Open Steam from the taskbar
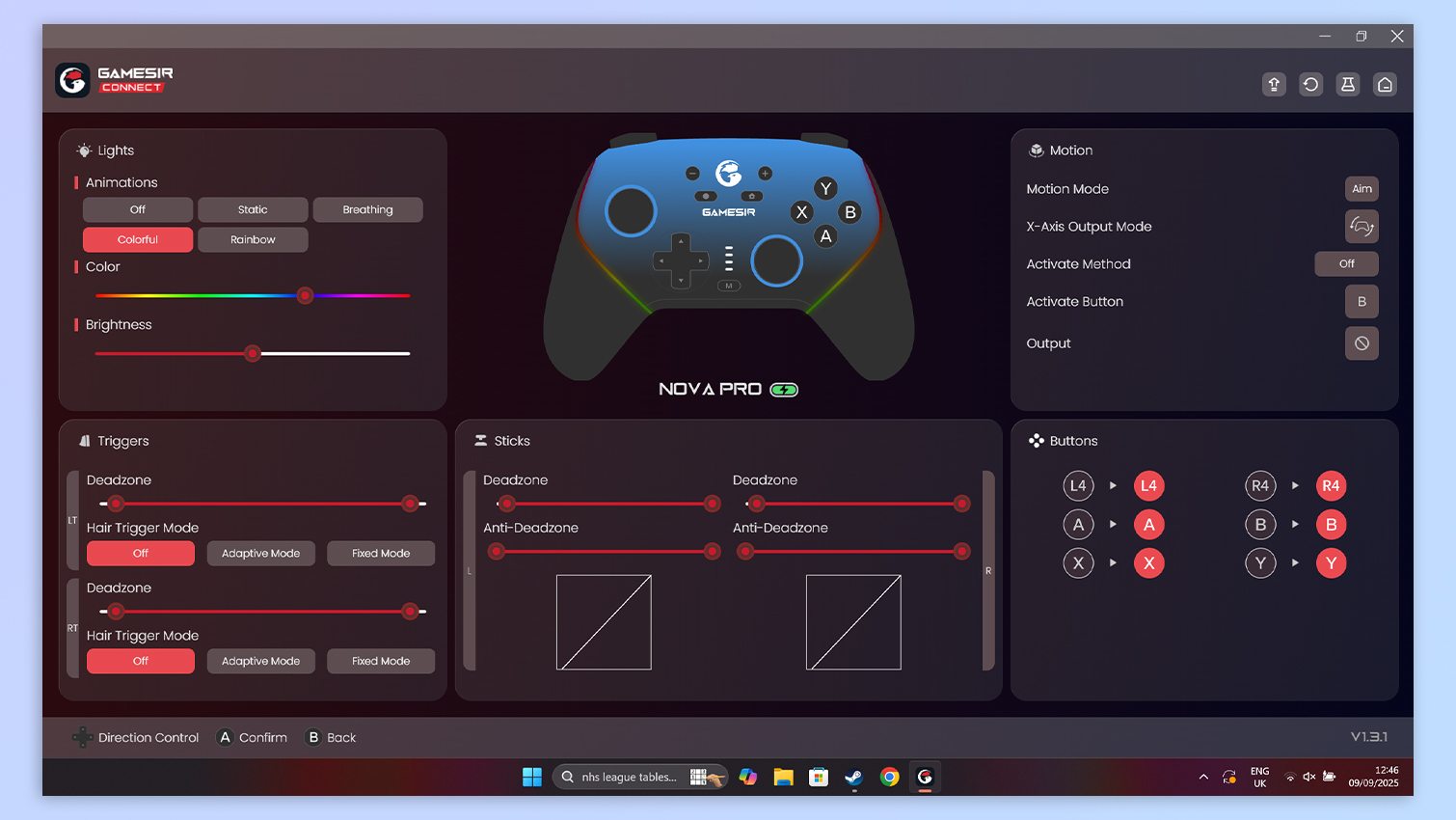The height and width of the screenshot is (820, 1456). 853,778
